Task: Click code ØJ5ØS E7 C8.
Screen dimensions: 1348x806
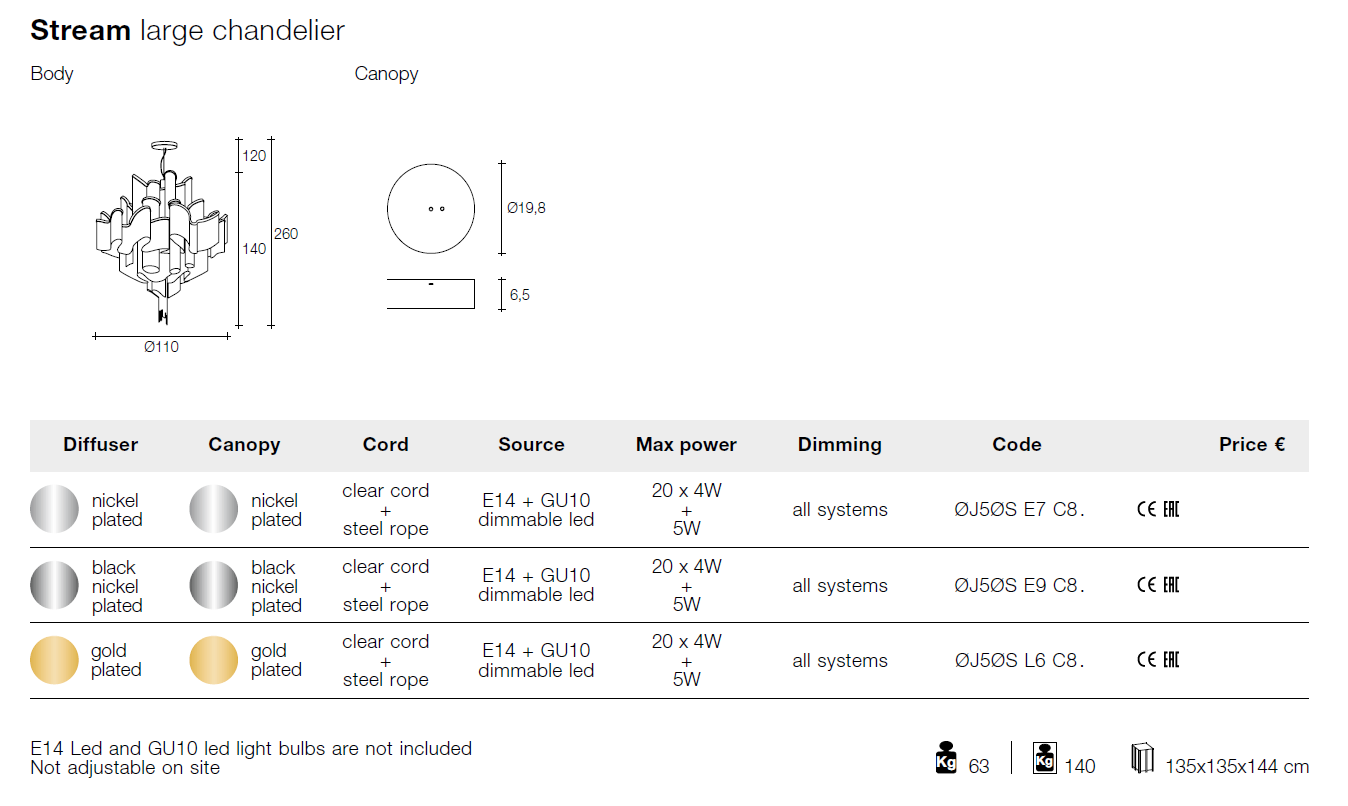Action: point(1020,510)
